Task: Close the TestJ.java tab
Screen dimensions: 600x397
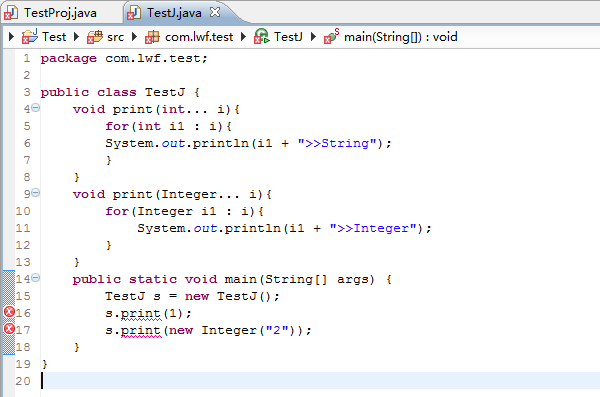Action: [215, 12]
